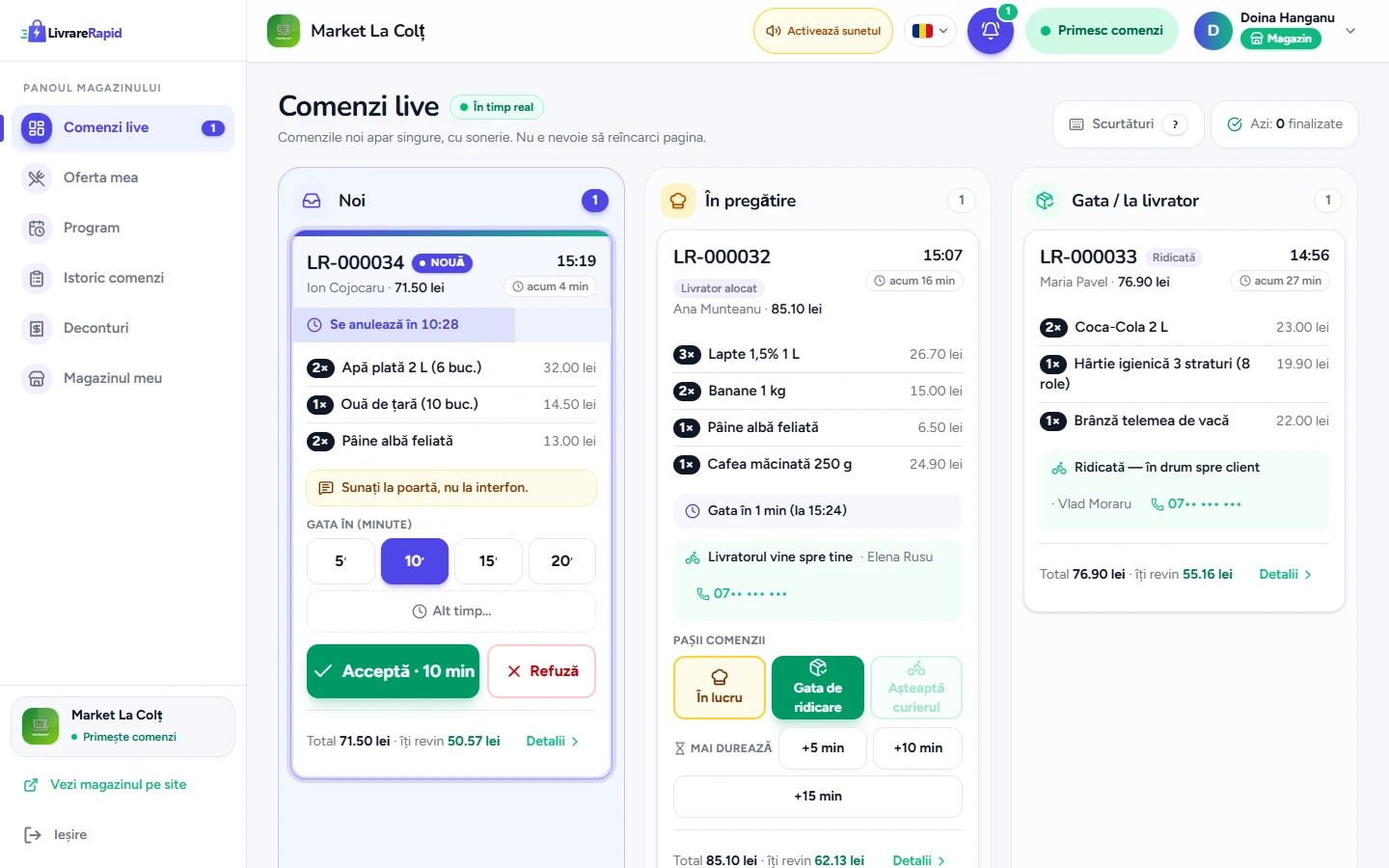Open the Scurtături shortcuts panel
Screen dimensions: 1389x868
(1129, 124)
